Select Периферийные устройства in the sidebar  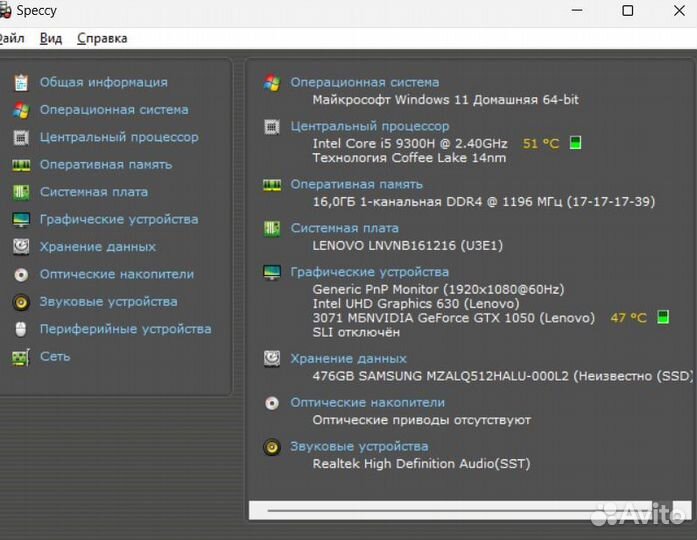point(125,329)
